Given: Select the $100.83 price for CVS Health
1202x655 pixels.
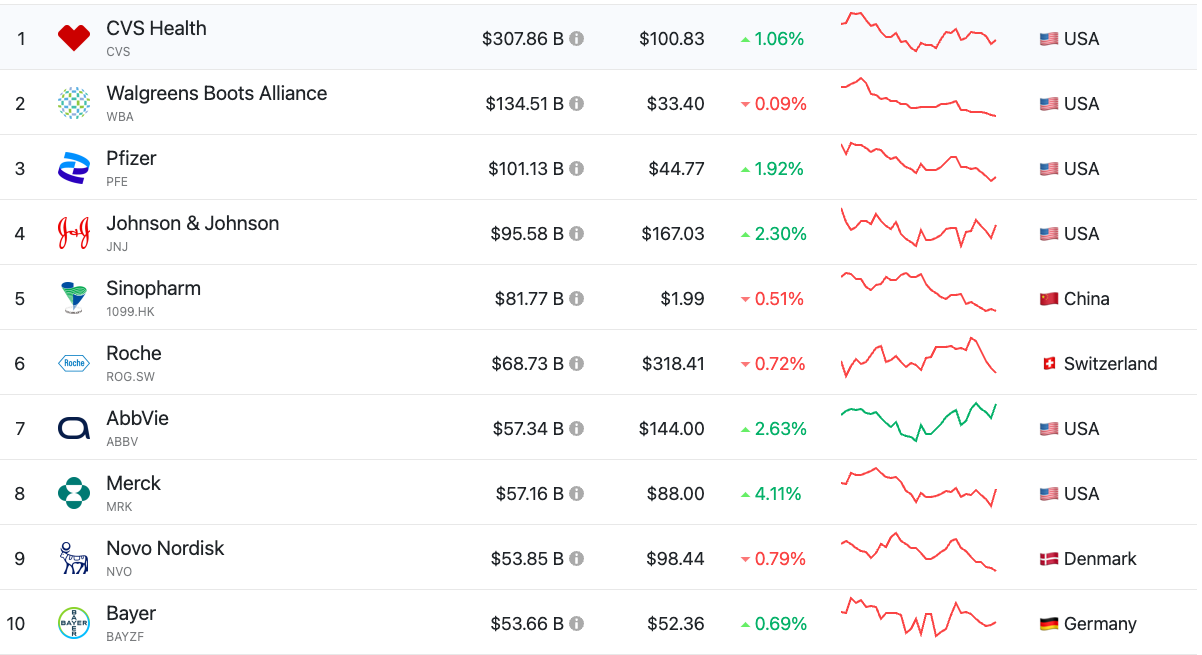Looking at the screenshot, I should pyautogui.click(x=672, y=39).
